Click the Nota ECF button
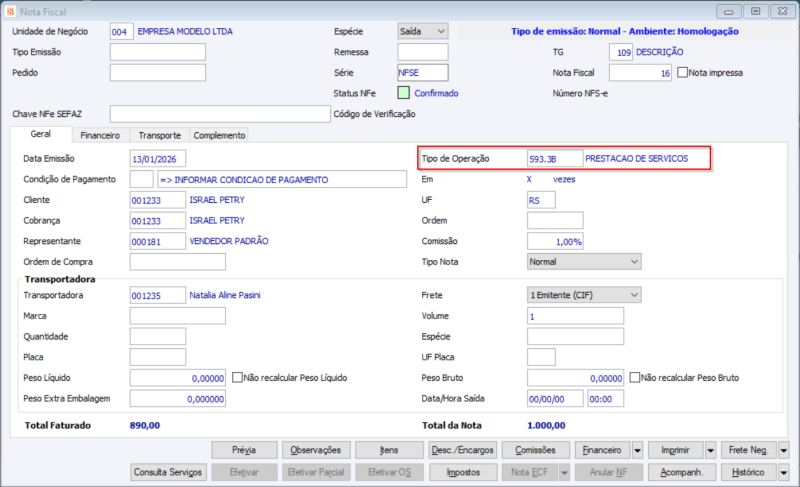 coord(530,472)
